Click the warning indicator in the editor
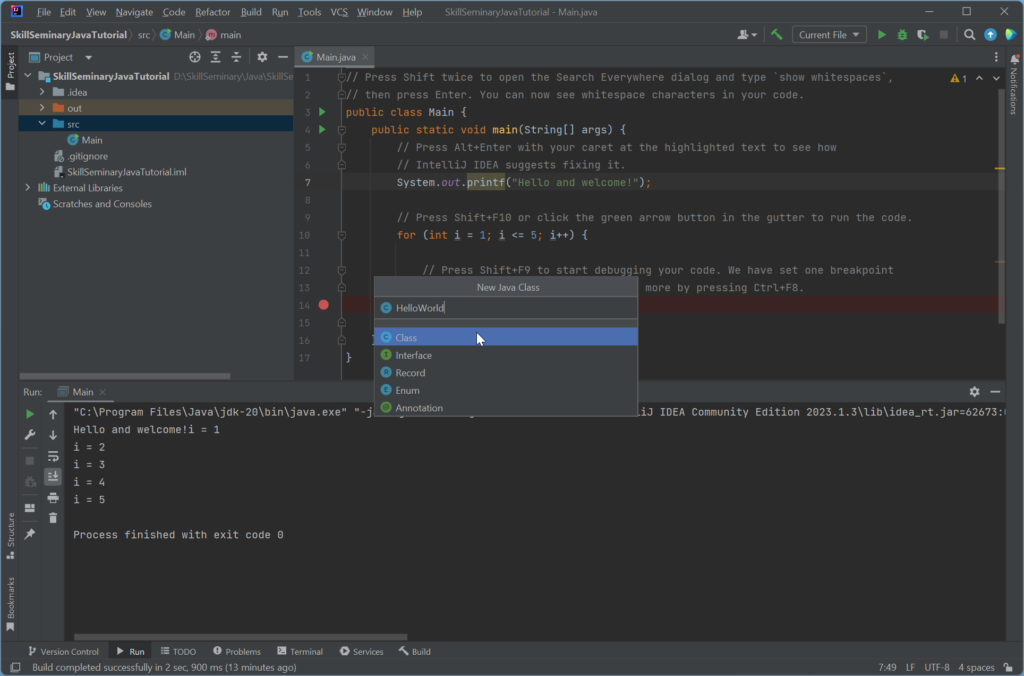The width and height of the screenshot is (1024, 676). tap(959, 78)
